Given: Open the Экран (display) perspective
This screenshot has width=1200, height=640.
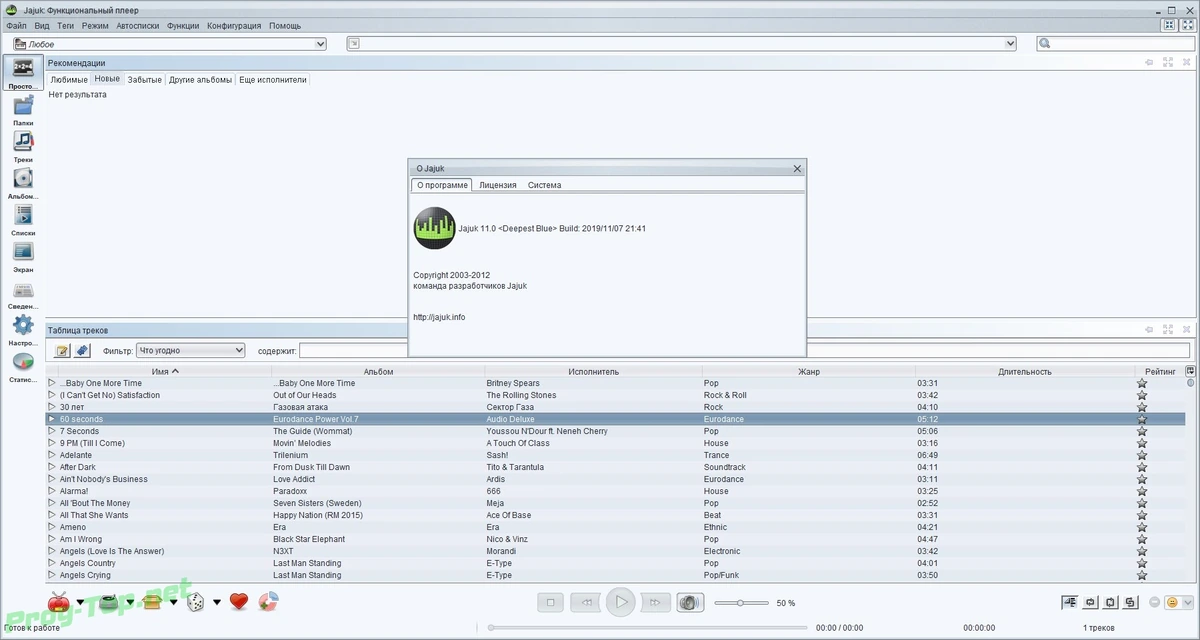Looking at the screenshot, I should click(x=23, y=252).
